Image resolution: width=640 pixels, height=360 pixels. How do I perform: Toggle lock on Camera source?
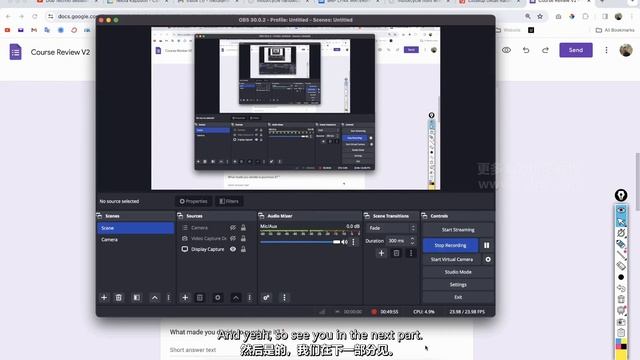243,228
